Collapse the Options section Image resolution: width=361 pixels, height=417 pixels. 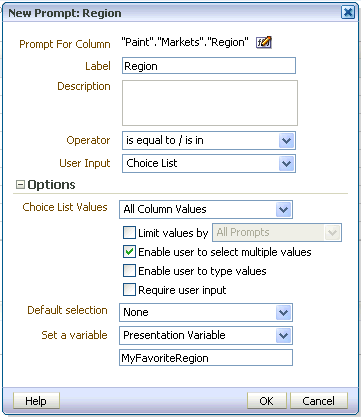[20, 185]
